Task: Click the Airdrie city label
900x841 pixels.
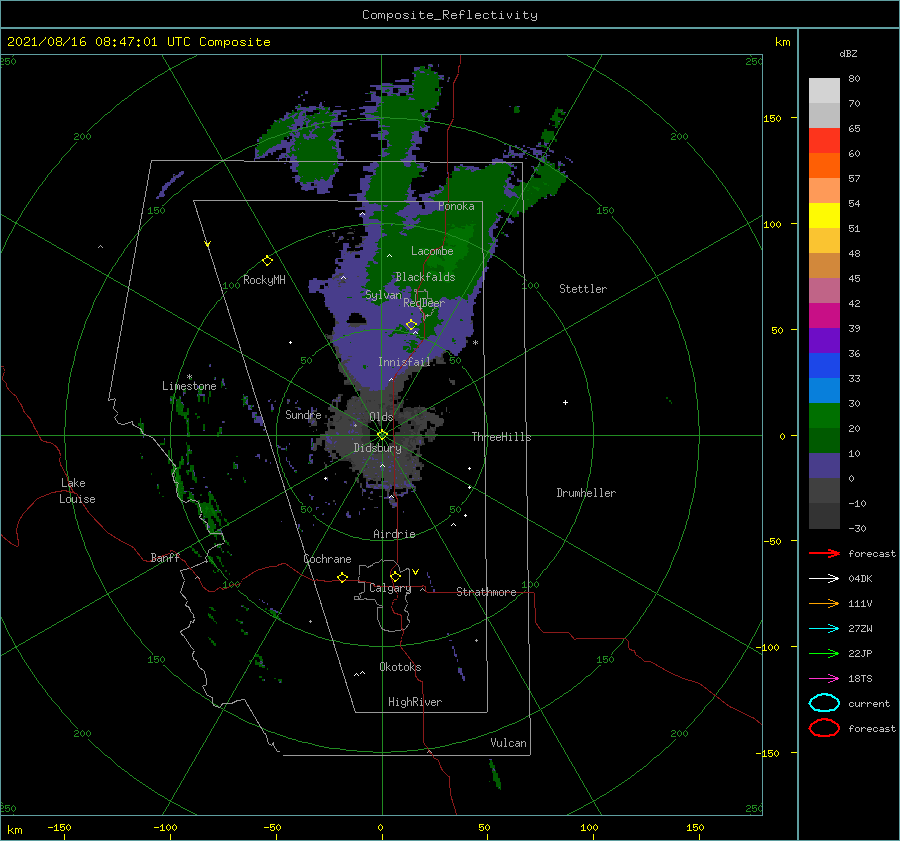Action: click(394, 534)
